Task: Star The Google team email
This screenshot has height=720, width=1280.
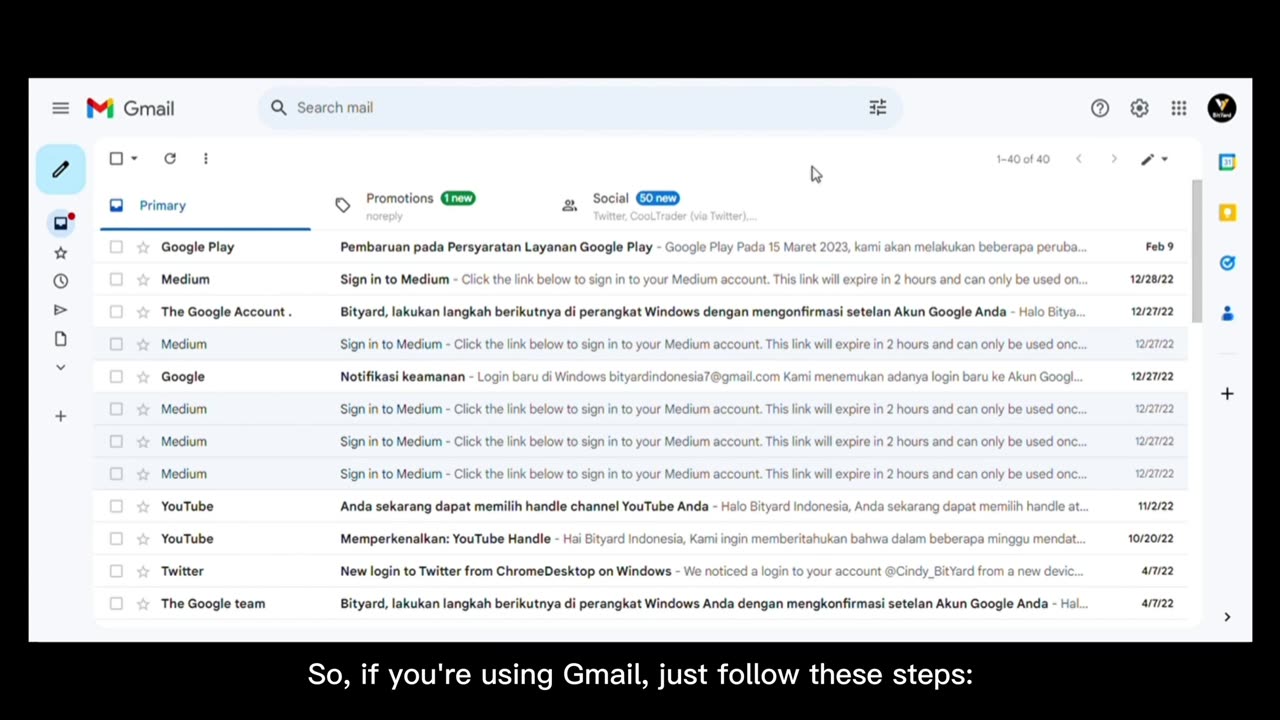Action: pyautogui.click(x=143, y=604)
